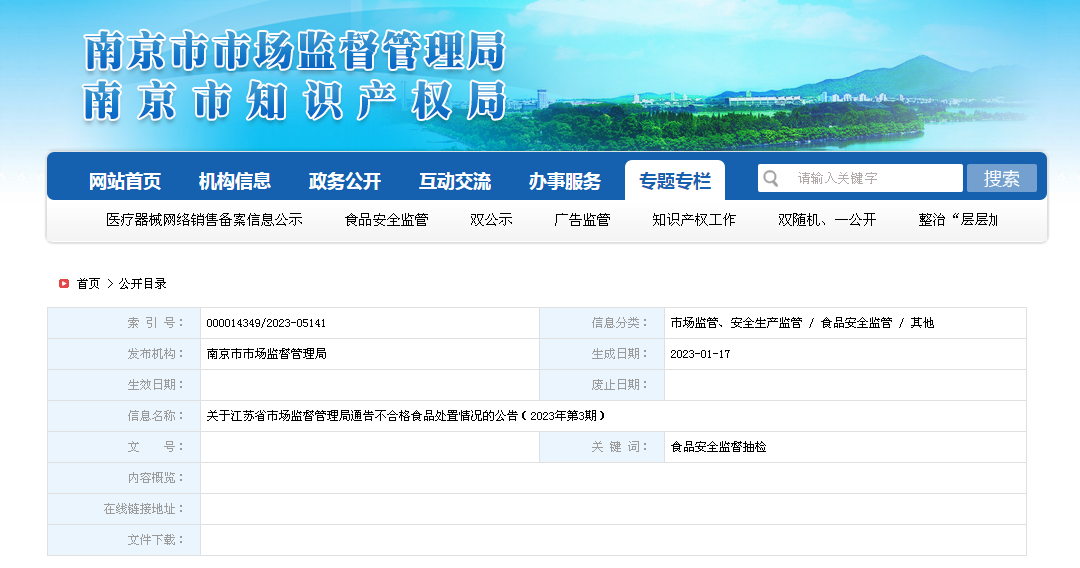
Task: Click the magnifier icon in the search box
Action: [771, 179]
